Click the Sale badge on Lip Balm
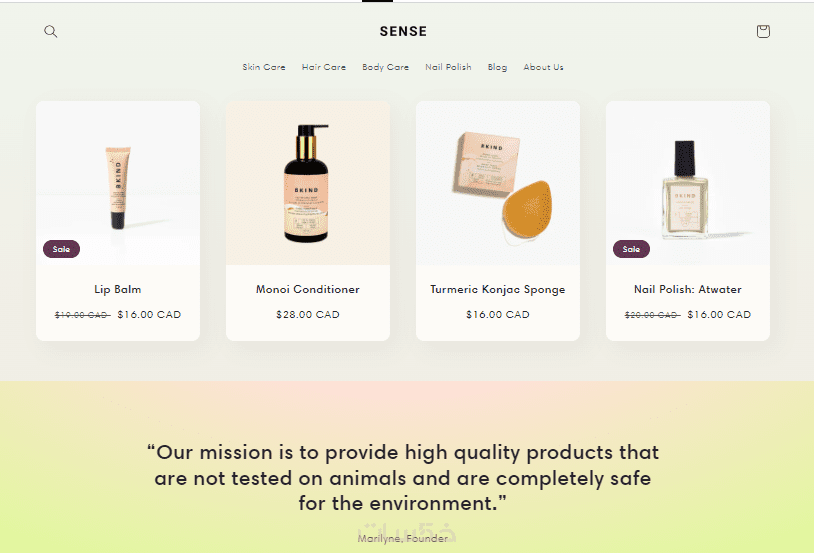The height and width of the screenshot is (553, 814). [x=61, y=249]
